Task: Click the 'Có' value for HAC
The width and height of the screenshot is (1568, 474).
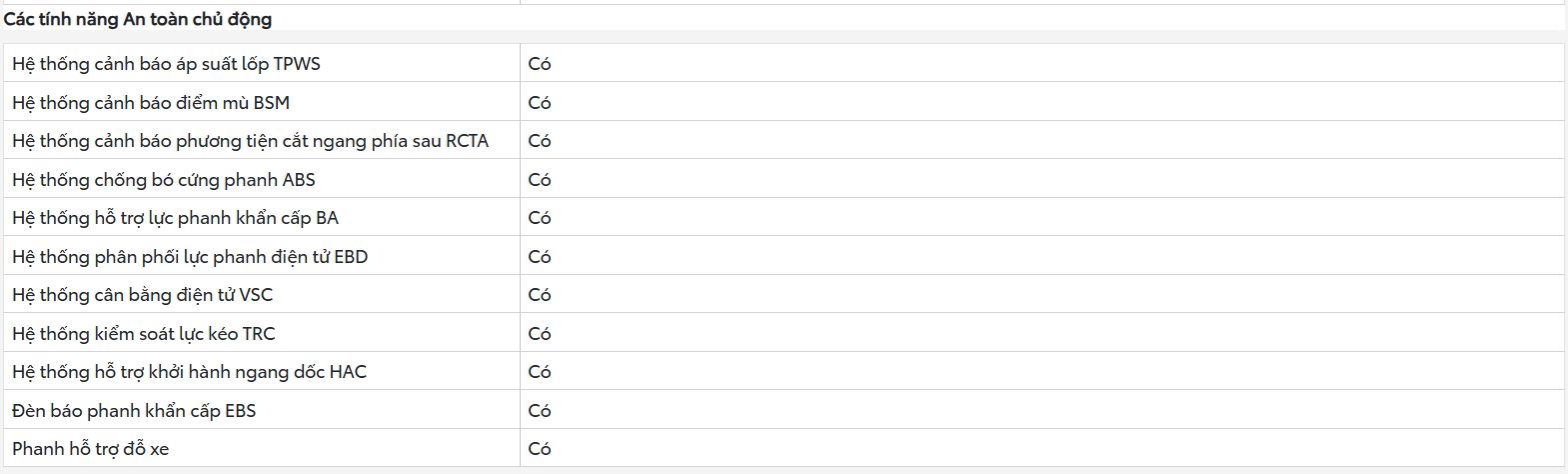Action: pyautogui.click(x=540, y=372)
